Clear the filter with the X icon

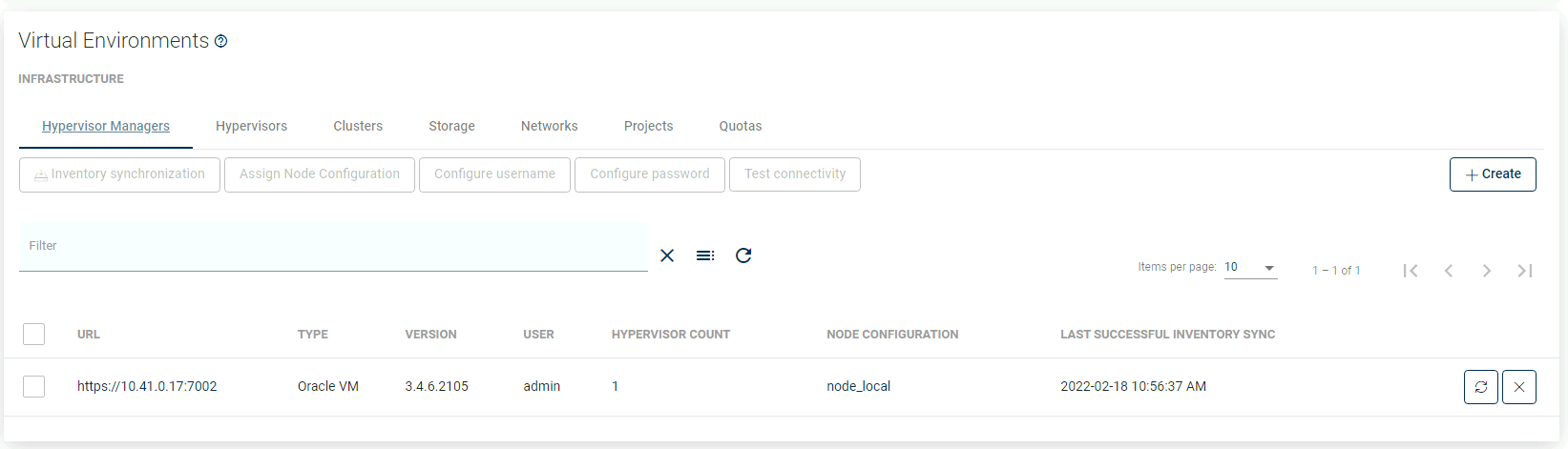[667, 255]
